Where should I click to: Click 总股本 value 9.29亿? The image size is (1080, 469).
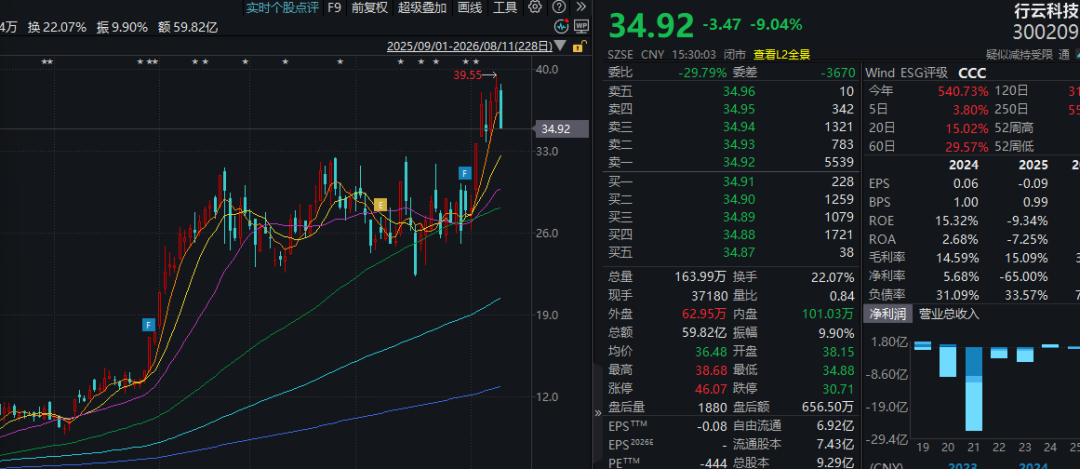pyautogui.click(x=833, y=463)
